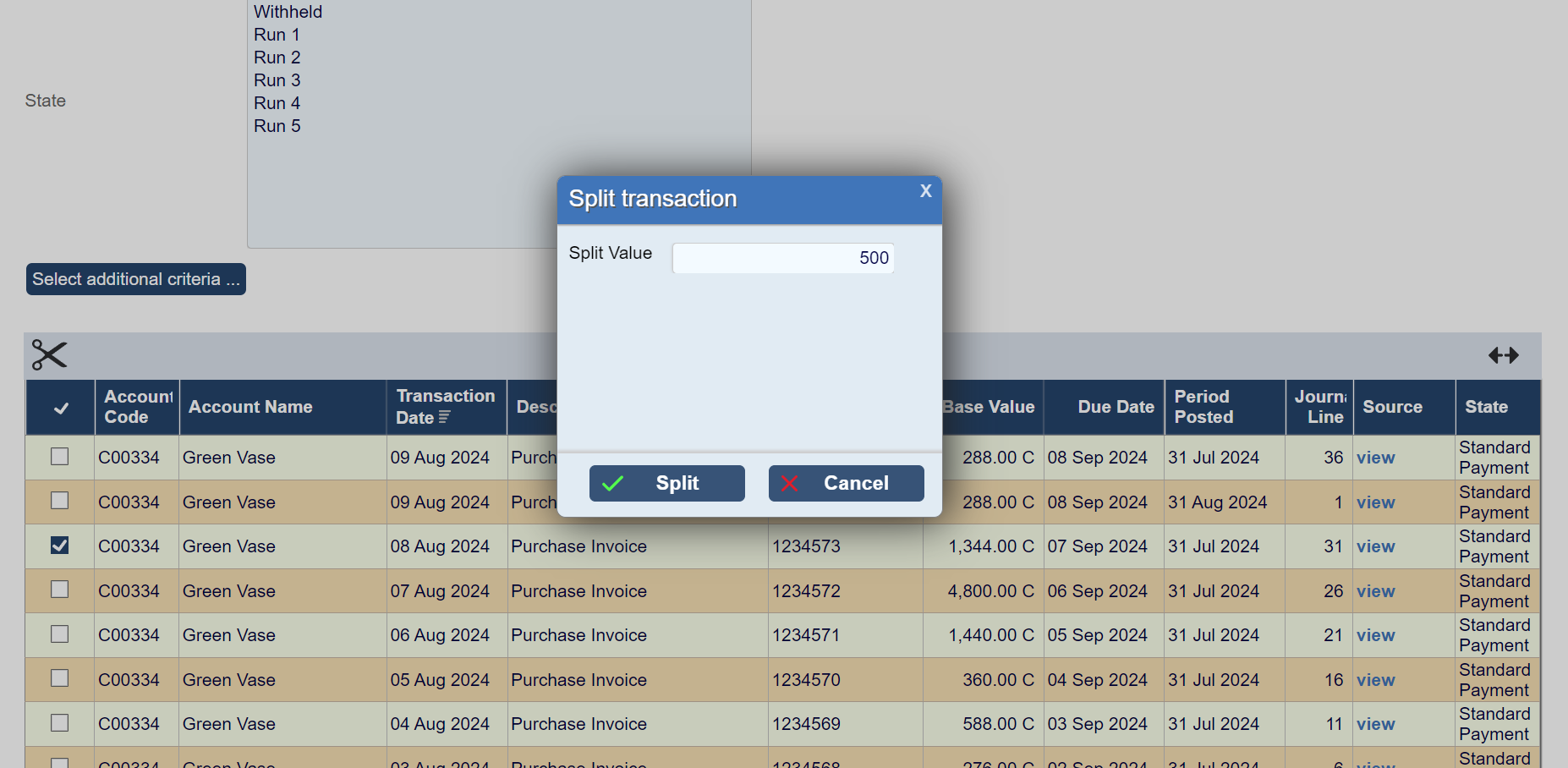The width and height of the screenshot is (1568, 768).
Task: Select the first row checkbox dated 09 Aug 2024
Action: coord(59,457)
